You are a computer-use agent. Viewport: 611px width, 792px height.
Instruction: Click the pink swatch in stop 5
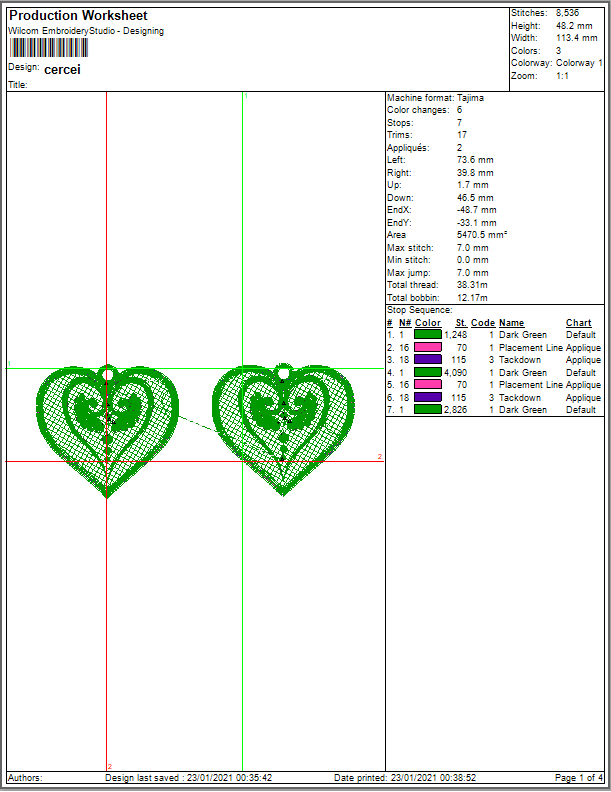coord(428,384)
